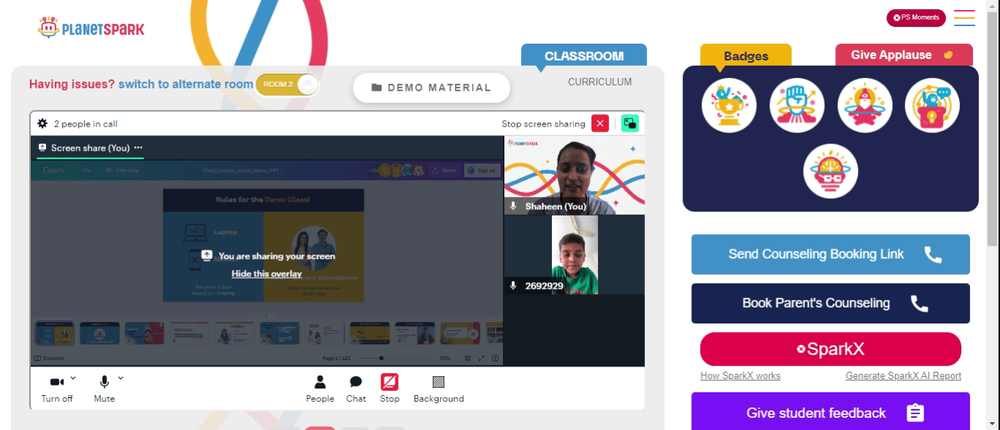Click the Stop screen sharing label
This screenshot has width=1000, height=430.
pyautogui.click(x=543, y=124)
